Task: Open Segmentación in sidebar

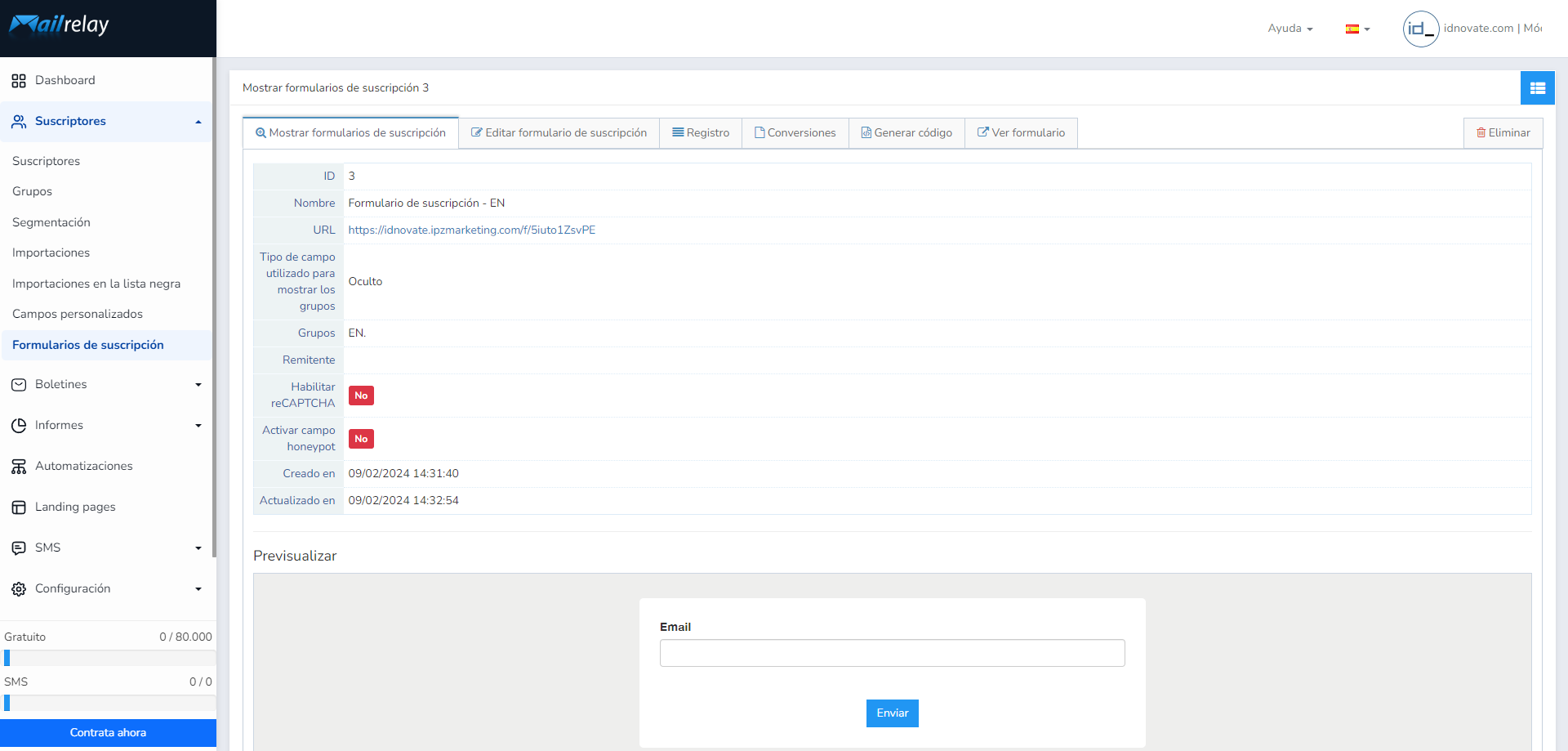Action: [51, 223]
